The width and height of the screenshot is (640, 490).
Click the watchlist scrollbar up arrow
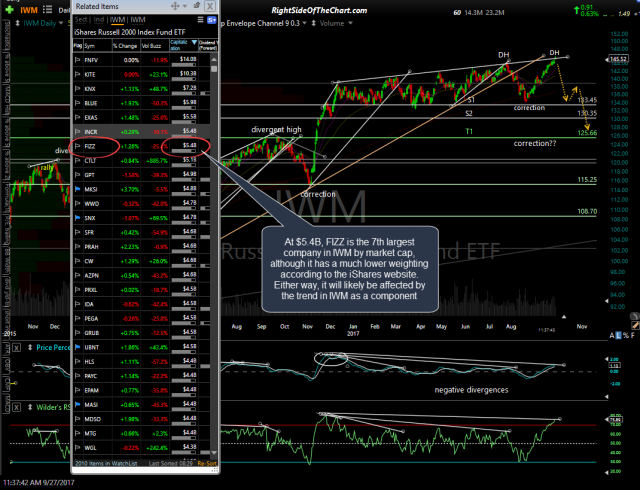pos(214,59)
